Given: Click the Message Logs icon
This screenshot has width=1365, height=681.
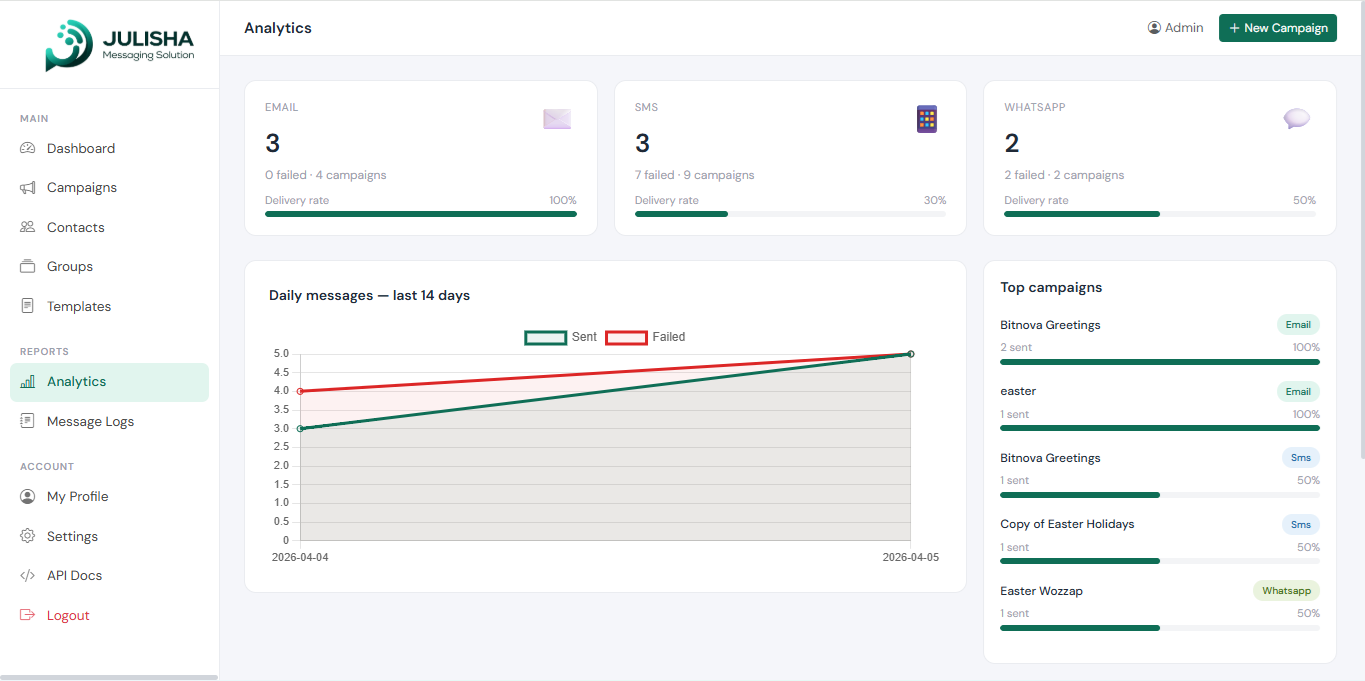Looking at the screenshot, I should 28,421.
